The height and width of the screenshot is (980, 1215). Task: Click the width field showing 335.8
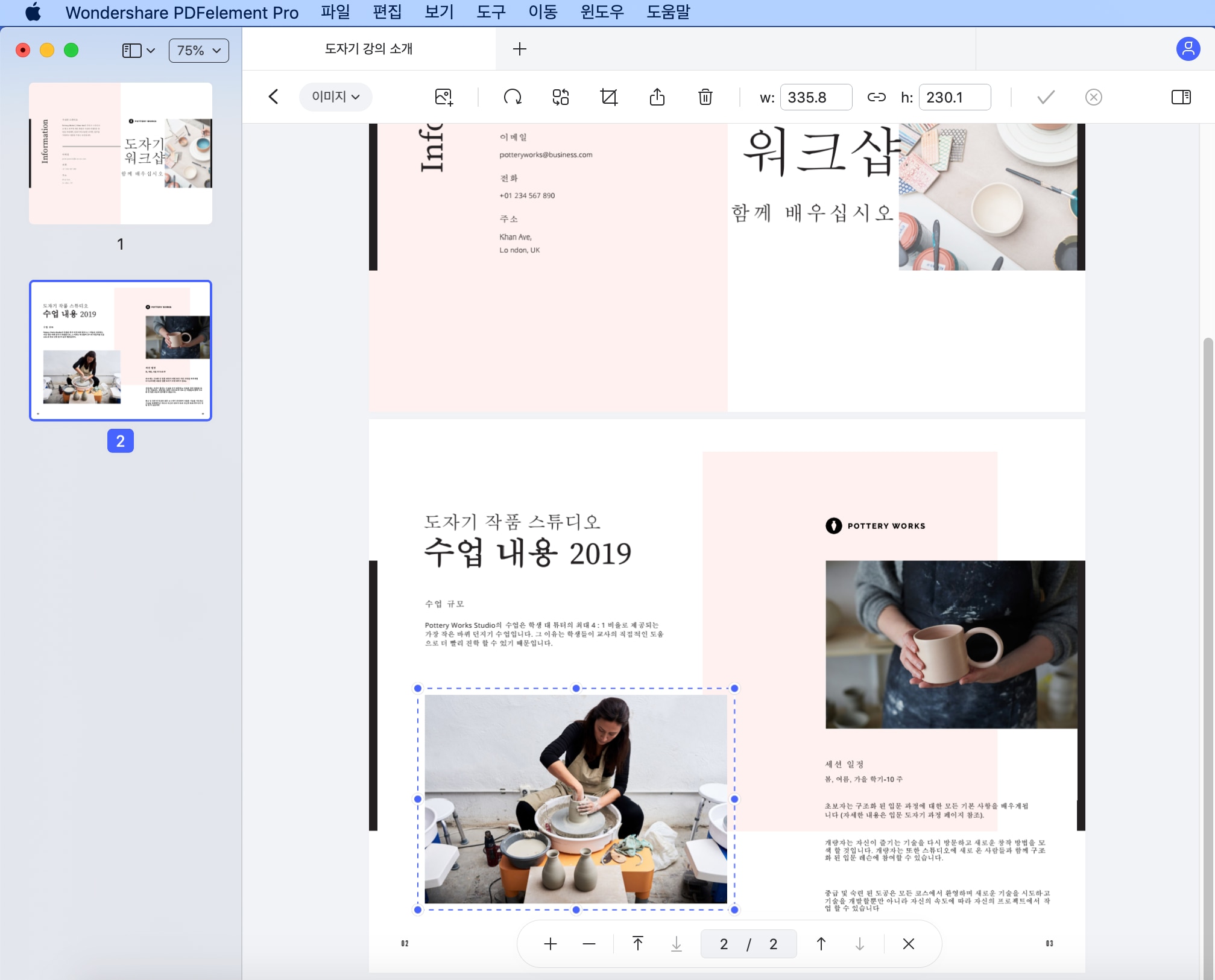(816, 97)
